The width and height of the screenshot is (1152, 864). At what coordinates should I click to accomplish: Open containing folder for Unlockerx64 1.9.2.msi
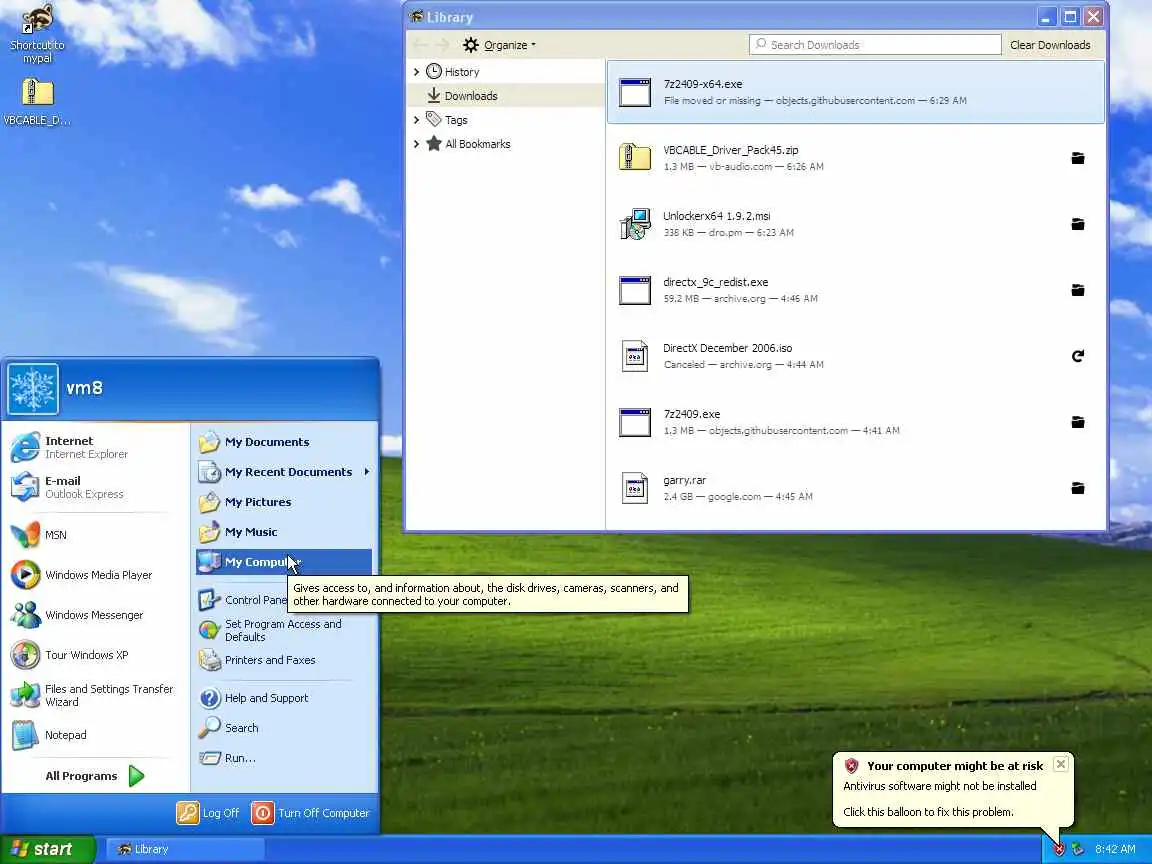[1077, 224]
